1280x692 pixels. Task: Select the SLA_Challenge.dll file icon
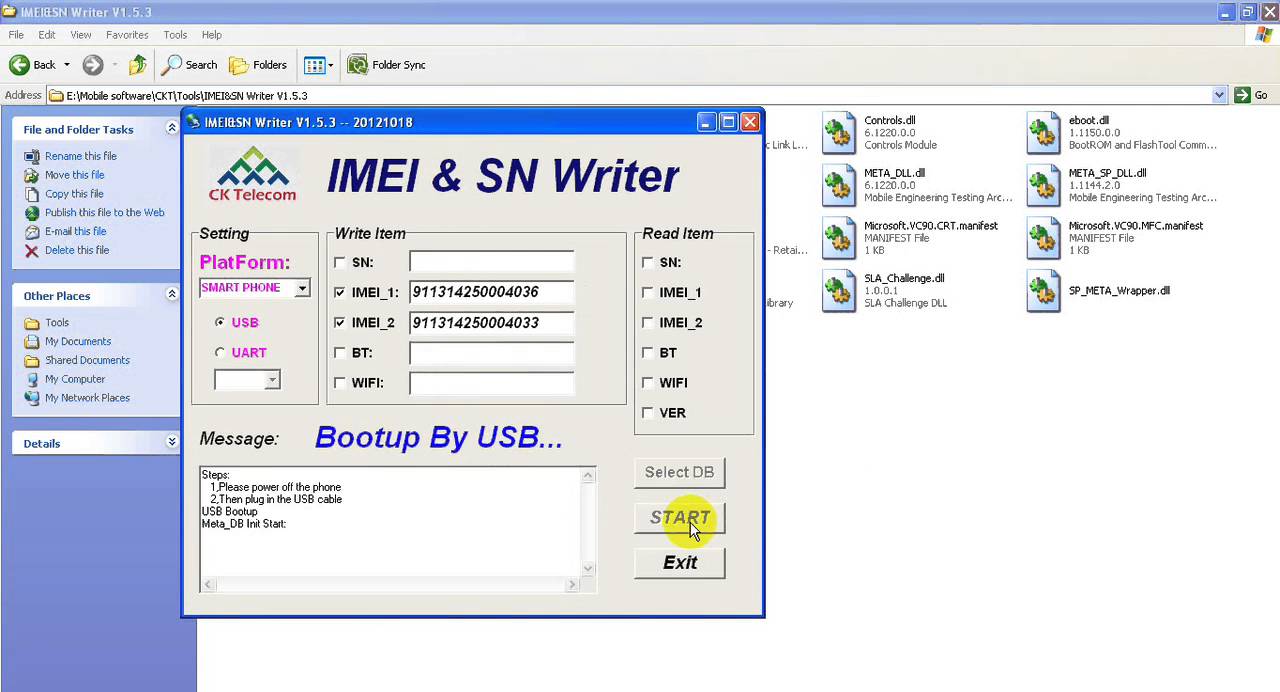(x=840, y=291)
